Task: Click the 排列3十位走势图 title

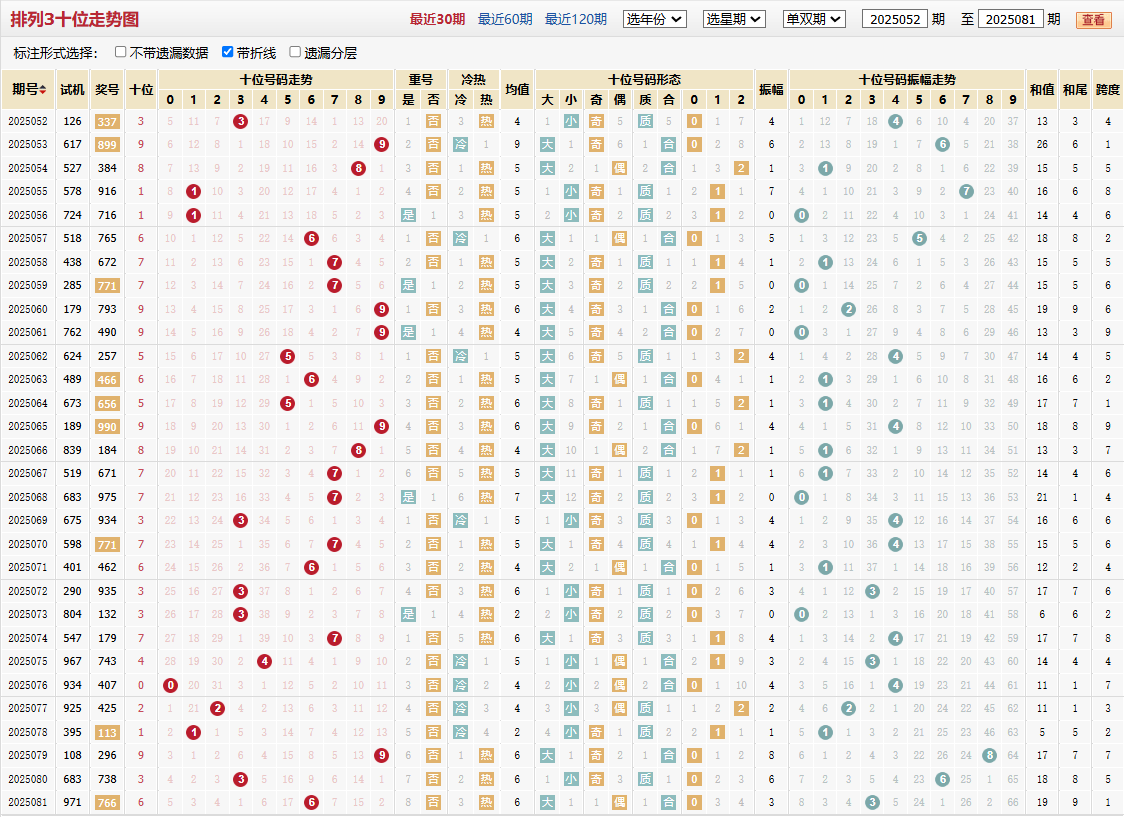Action: click(x=75, y=19)
